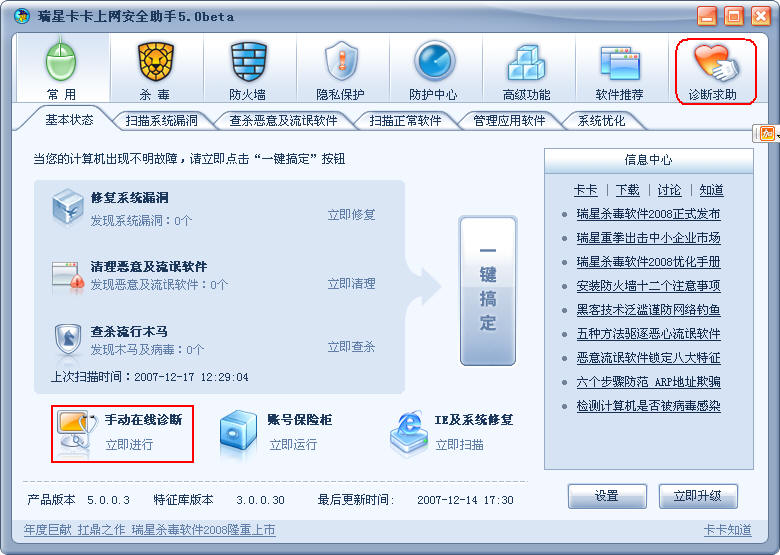The height and width of the screenshot is (555, 780).
Task: Click the 清理恶意及流氓软件 window icon
Action: (x=67, y=277)
